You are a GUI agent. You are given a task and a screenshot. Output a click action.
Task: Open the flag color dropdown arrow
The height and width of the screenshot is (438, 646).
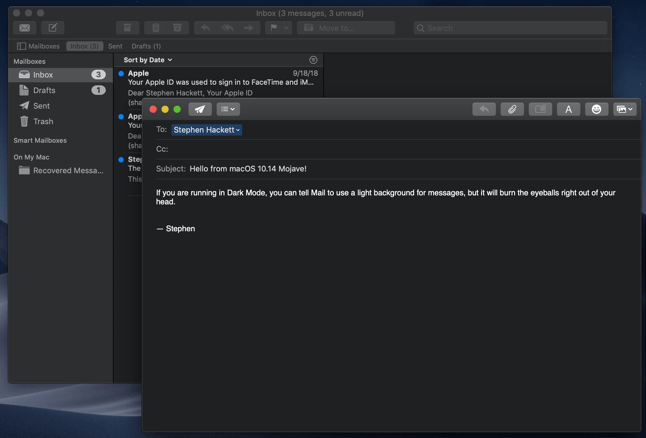(x=287, y=28)
